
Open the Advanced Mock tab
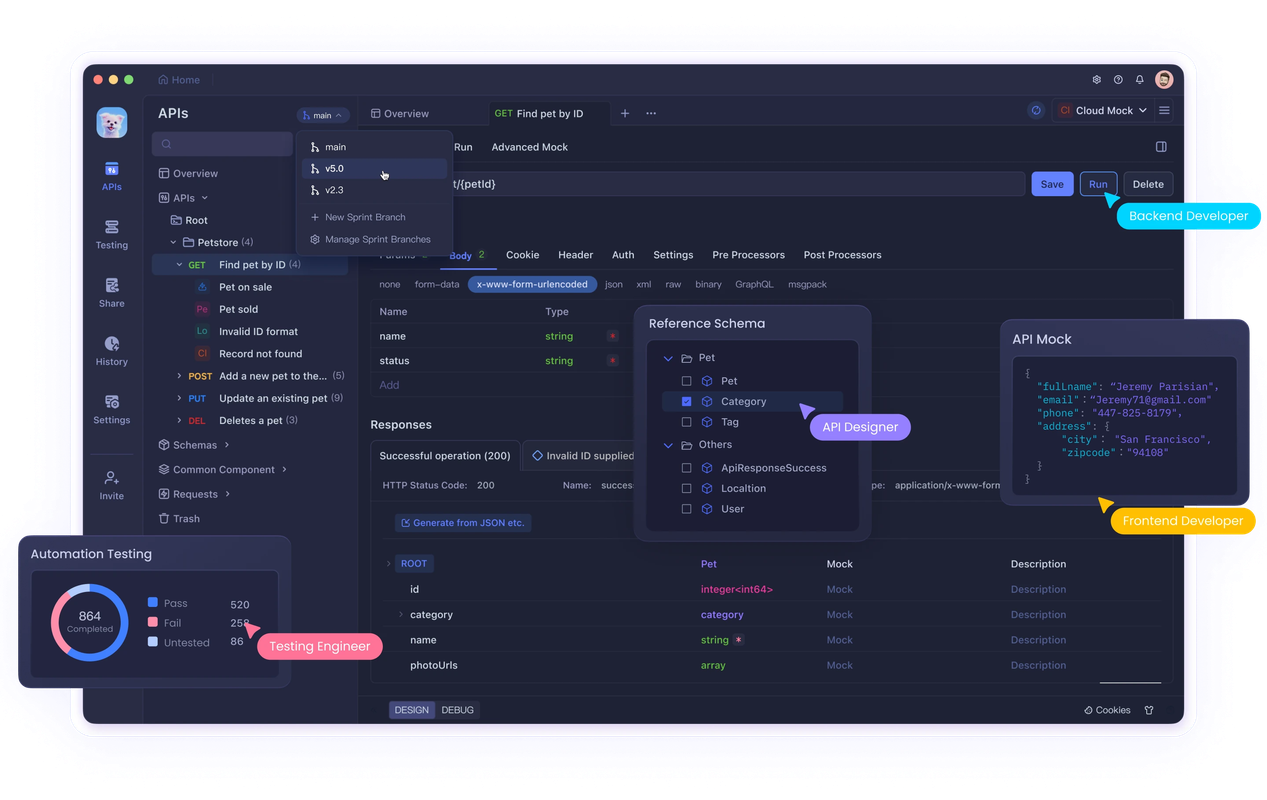[x=529, y=147]
